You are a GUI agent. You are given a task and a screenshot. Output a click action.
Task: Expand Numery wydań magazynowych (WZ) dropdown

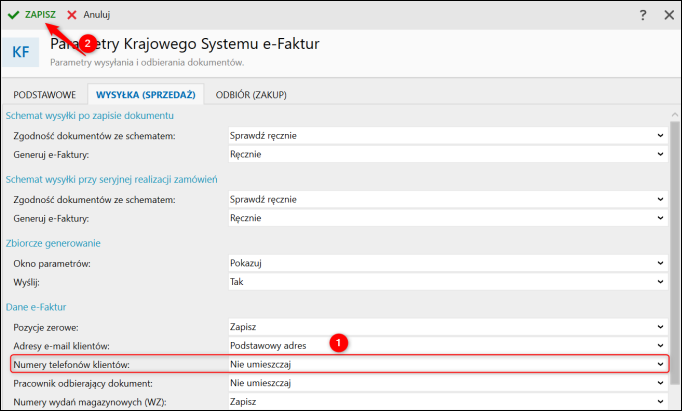[660, 402]
